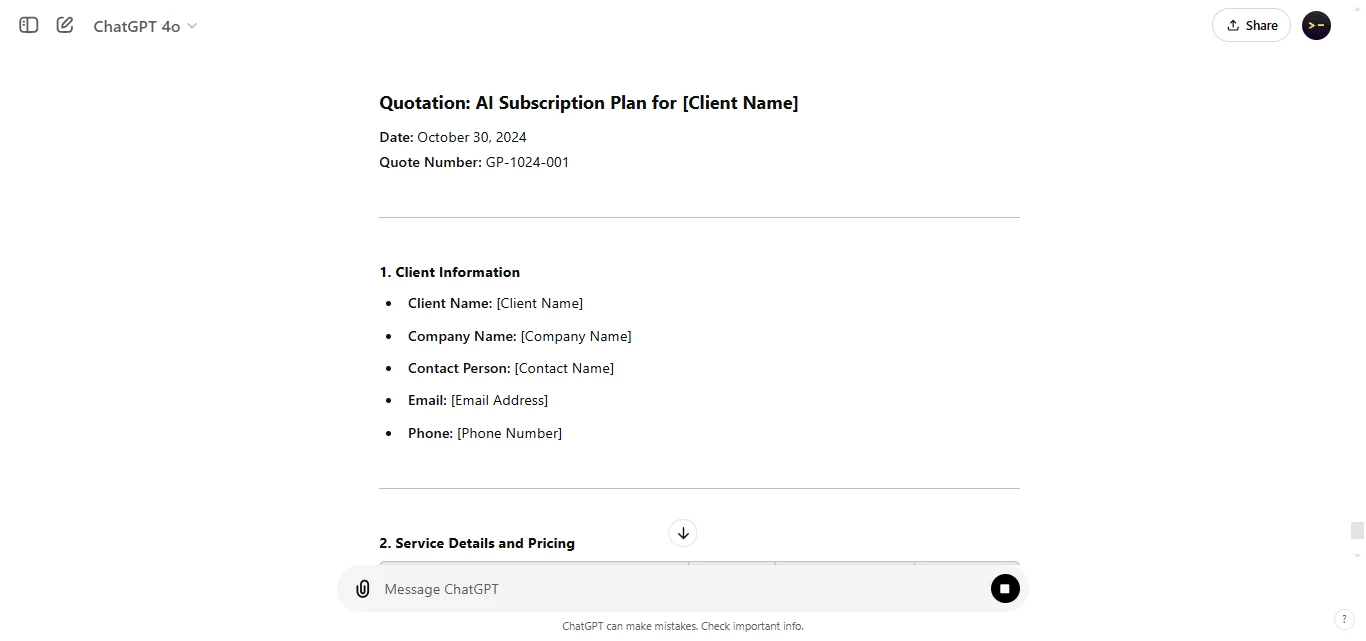Click the scroll-to-bottom arrow over the chat
This screenshot has height=641, width=1366.
[683, 533]
